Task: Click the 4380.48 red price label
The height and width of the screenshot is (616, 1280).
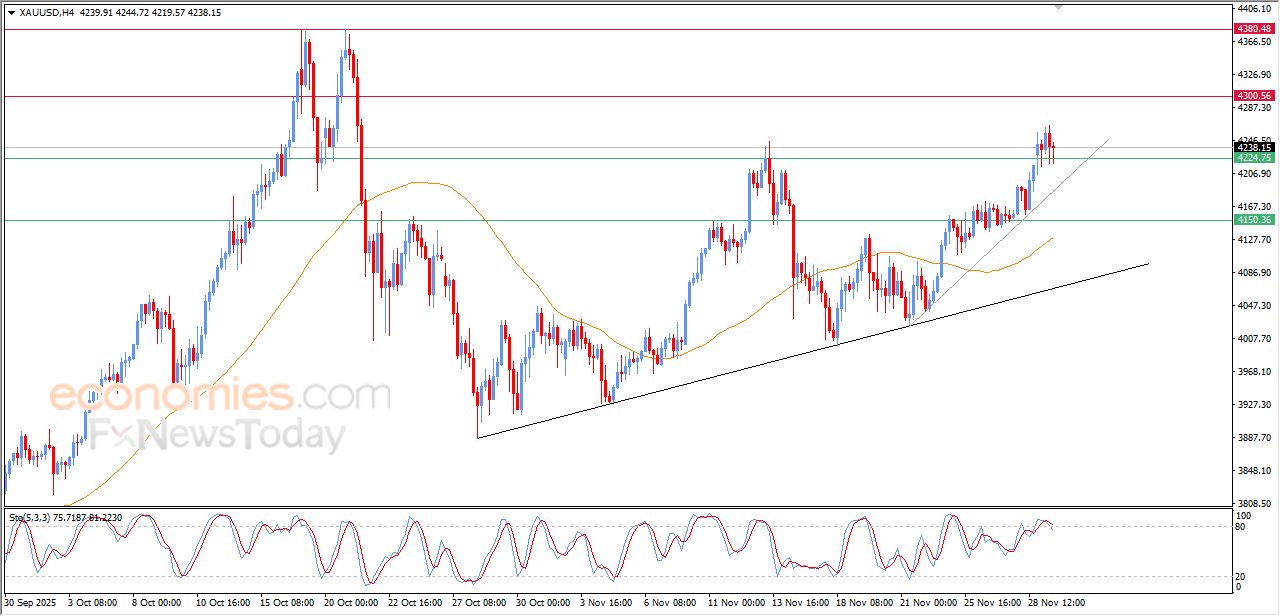Action: point(1254,29)
